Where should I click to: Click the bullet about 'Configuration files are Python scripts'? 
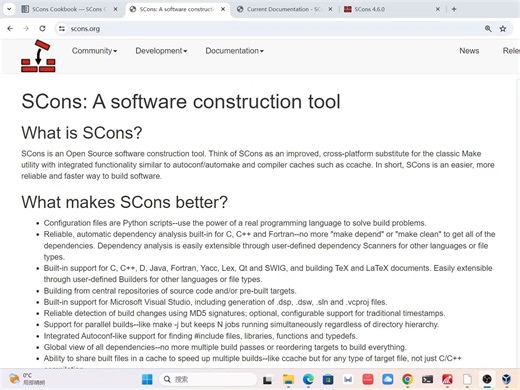(235, 223)
